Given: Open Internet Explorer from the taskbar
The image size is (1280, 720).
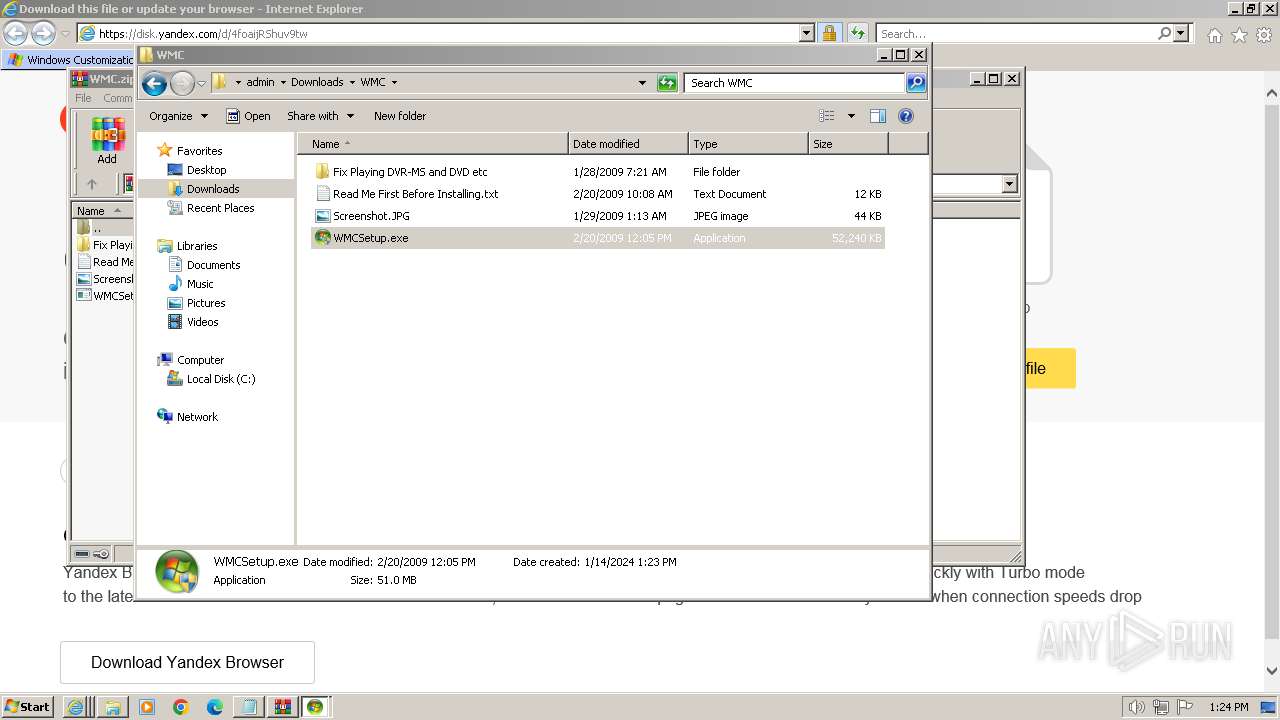Looking at the screenshot, I should pos(76,706).
